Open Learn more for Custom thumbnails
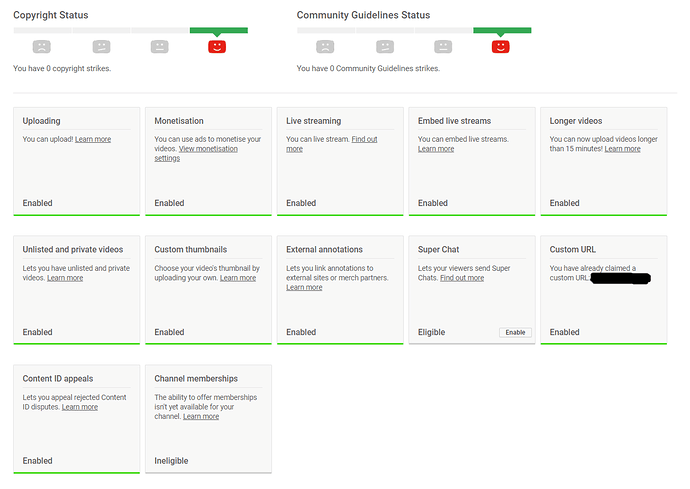This screenshot has height=489, width=690. pyautogui.click(x=238, y=278)
